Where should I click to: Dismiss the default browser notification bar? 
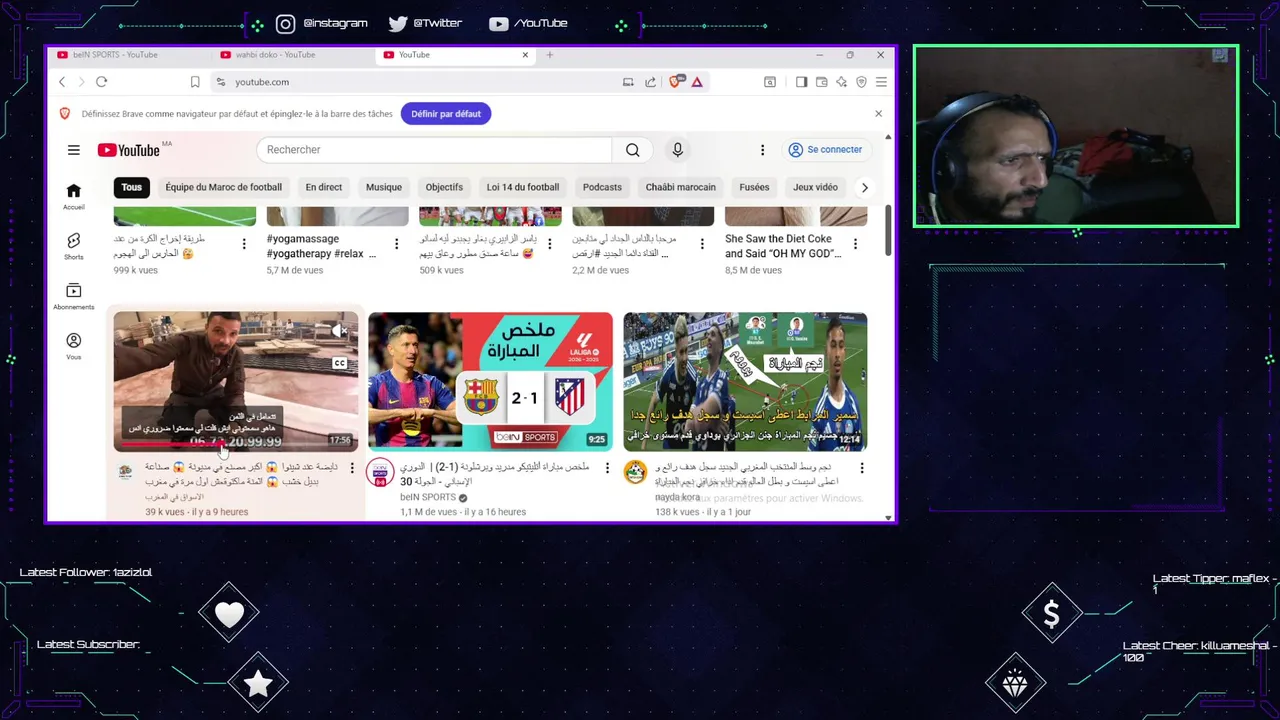(878, 114)
